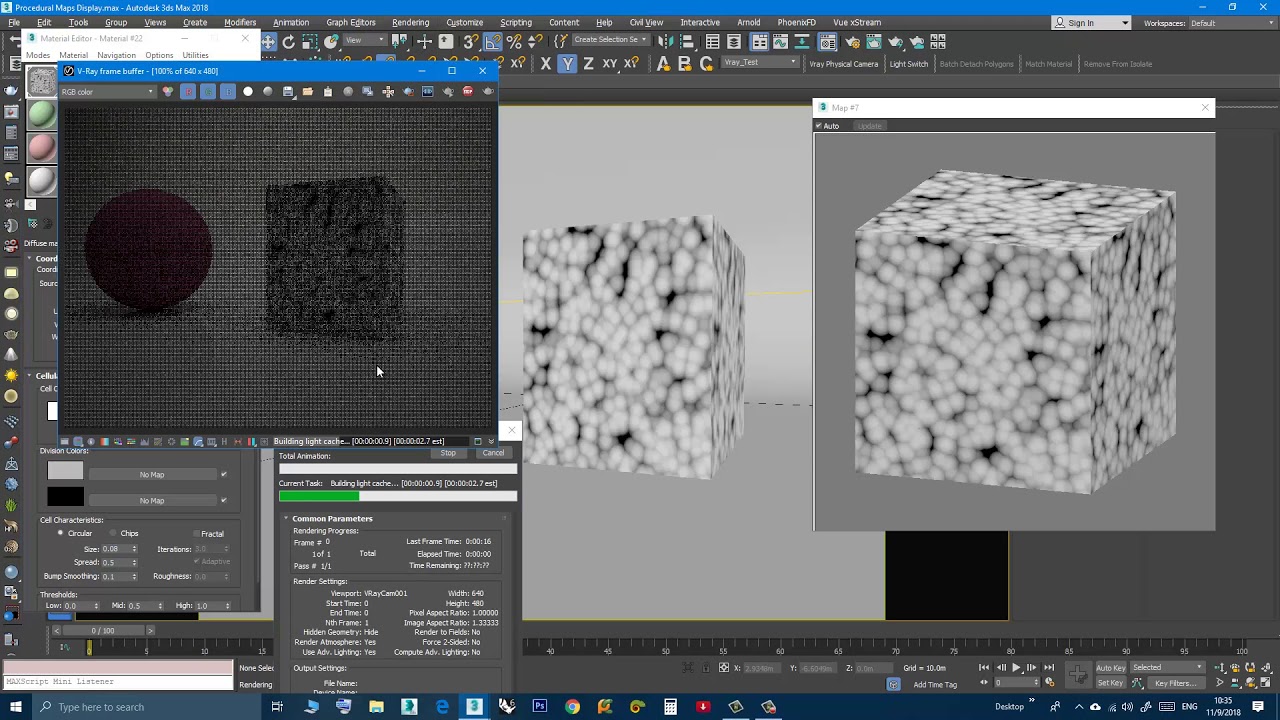1280x720 pixels.
Task: Stop the current render
Action: 448,453
